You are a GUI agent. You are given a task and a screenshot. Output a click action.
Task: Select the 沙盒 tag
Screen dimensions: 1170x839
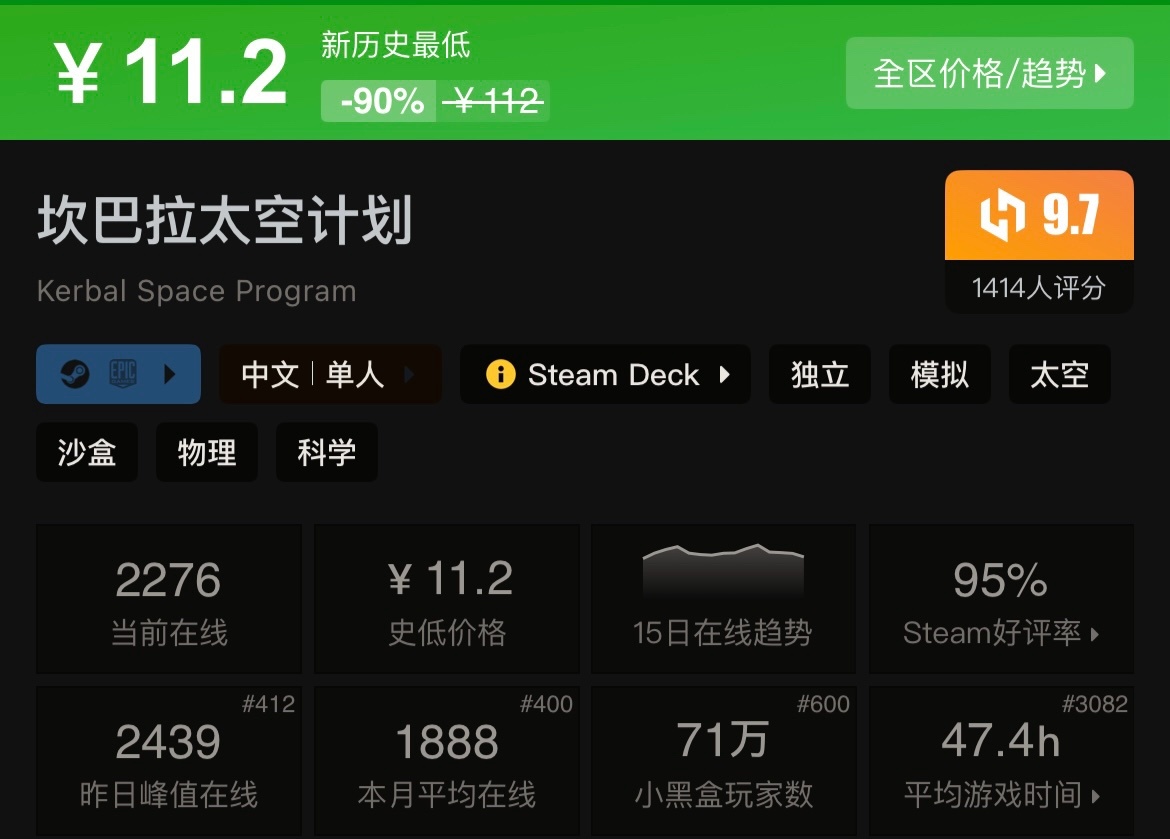87,452
